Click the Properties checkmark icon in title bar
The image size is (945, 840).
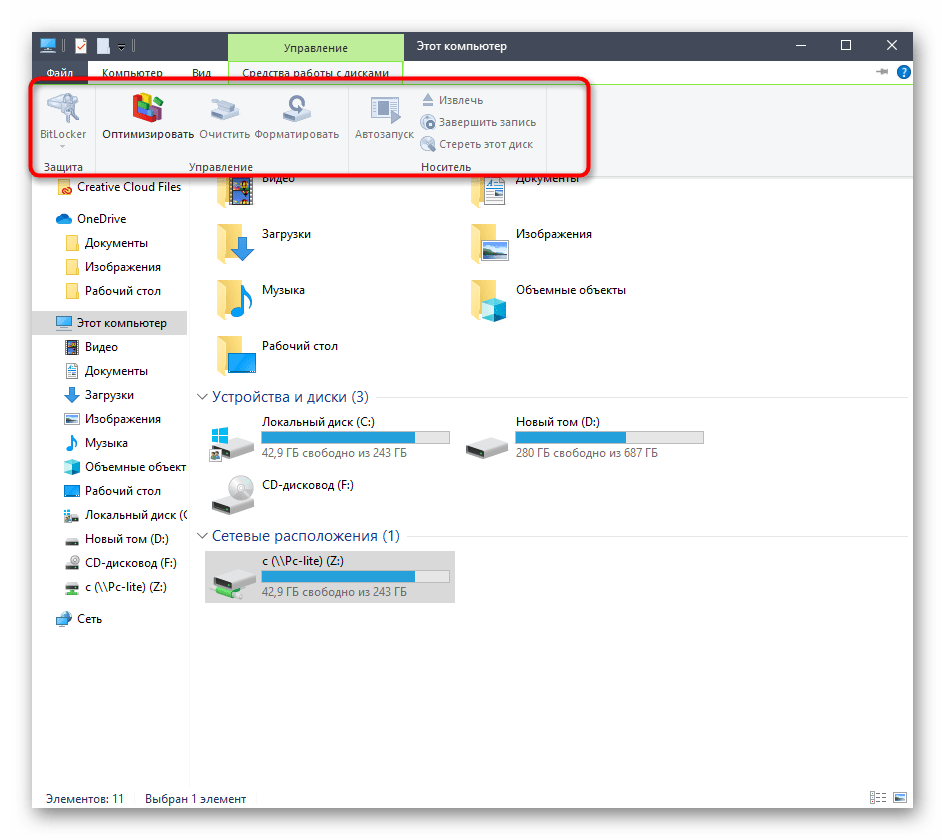[81, 46]
